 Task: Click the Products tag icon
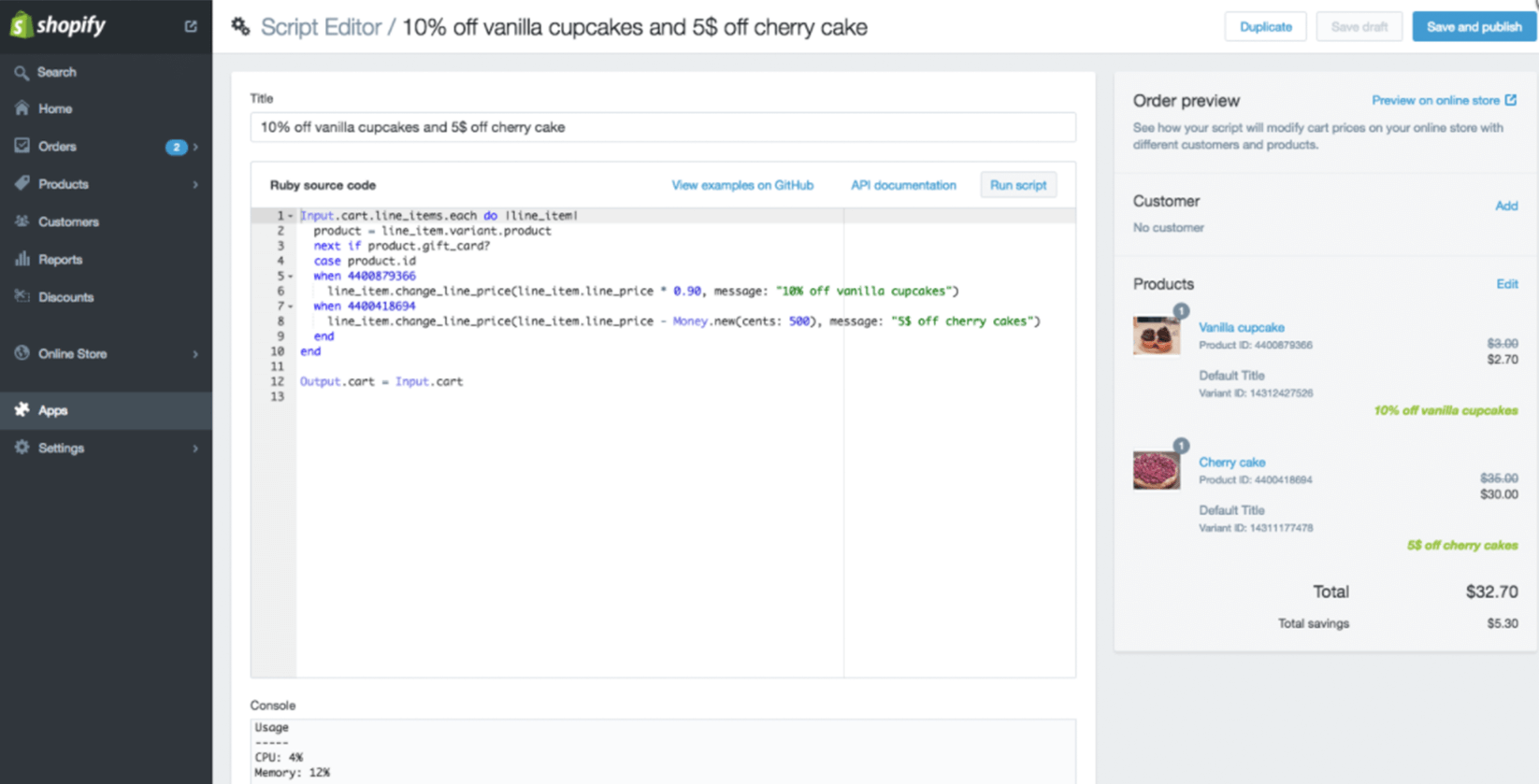tap(22, 183)
